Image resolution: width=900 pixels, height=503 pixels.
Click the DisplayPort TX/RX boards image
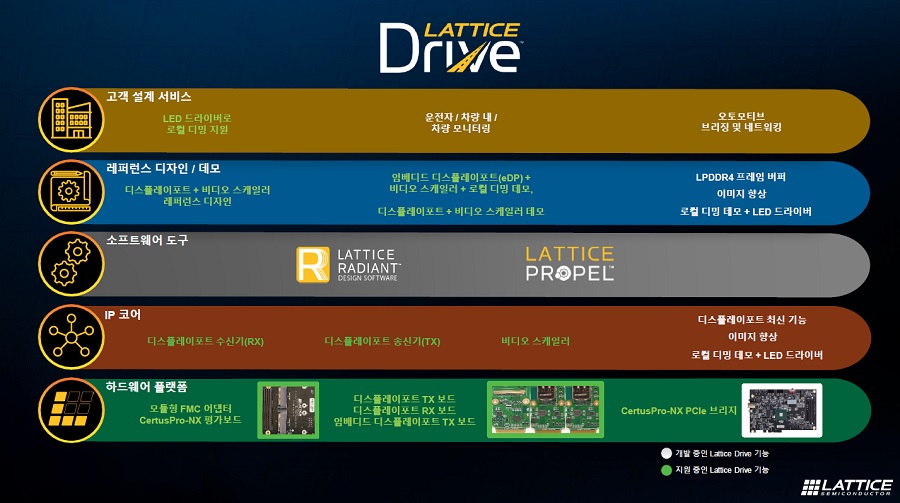(x=545, y=409)
